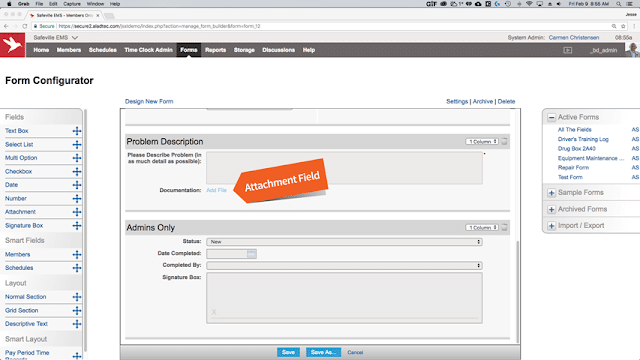Add a Signature Box field via plus icon
640x360 pixels.
[77, 225]
